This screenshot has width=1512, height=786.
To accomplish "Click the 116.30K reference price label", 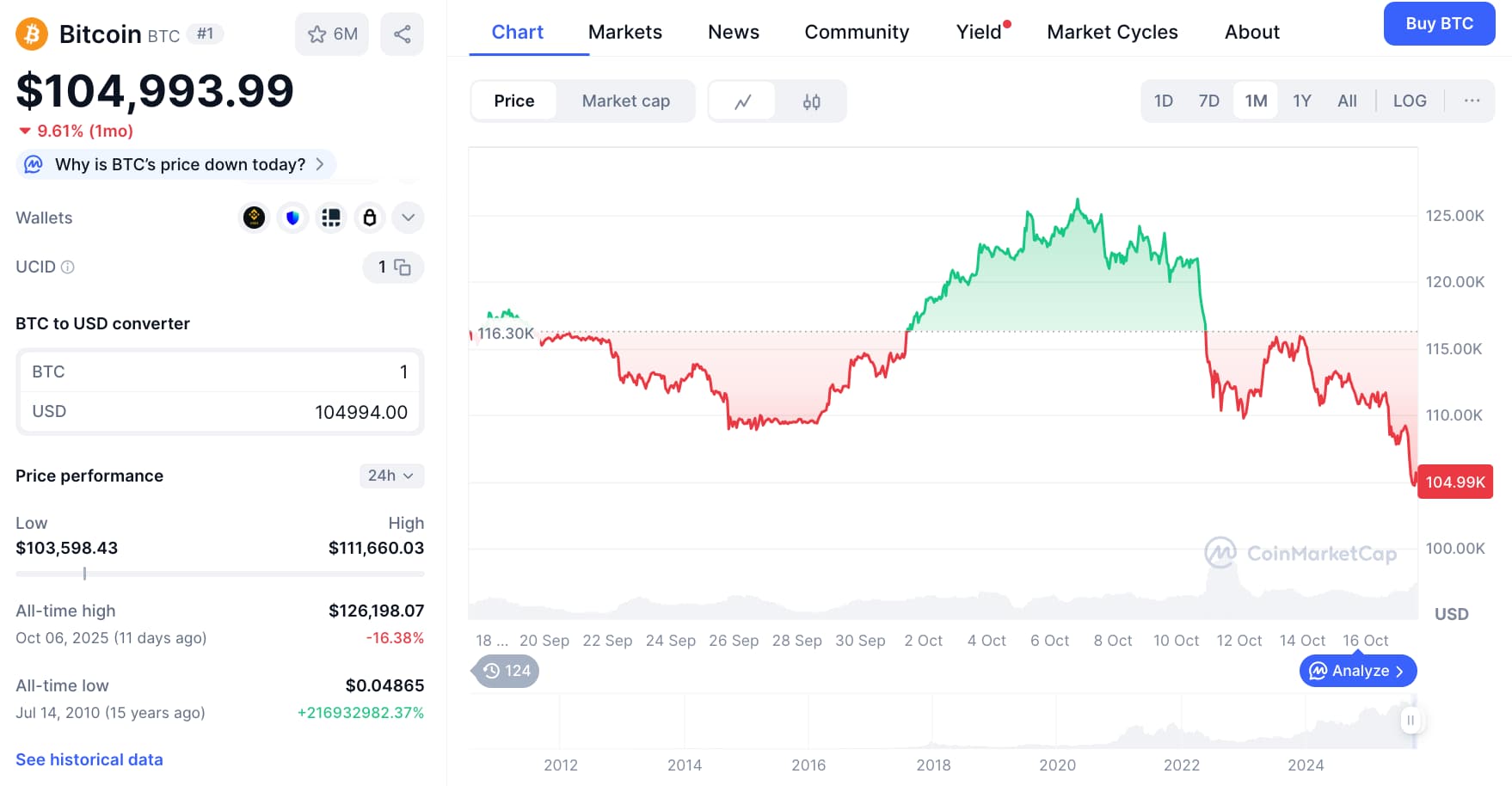I will coord(506,334).
